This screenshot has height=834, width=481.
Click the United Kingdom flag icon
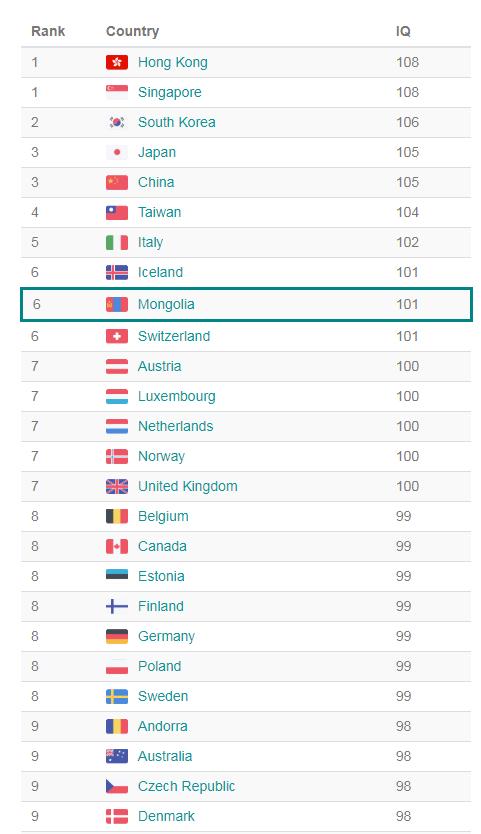pos(117,486)
